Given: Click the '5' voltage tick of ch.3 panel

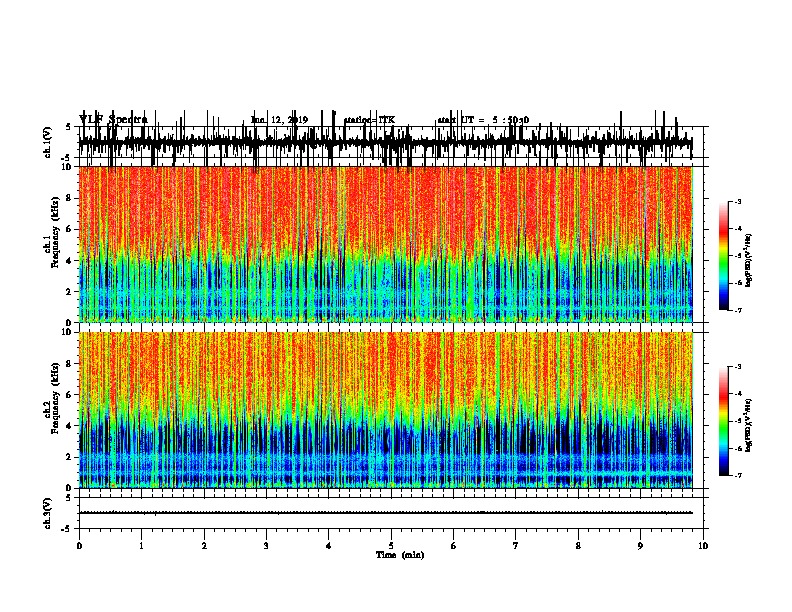Looking at the screenshot, I should [x=68, y=498].
